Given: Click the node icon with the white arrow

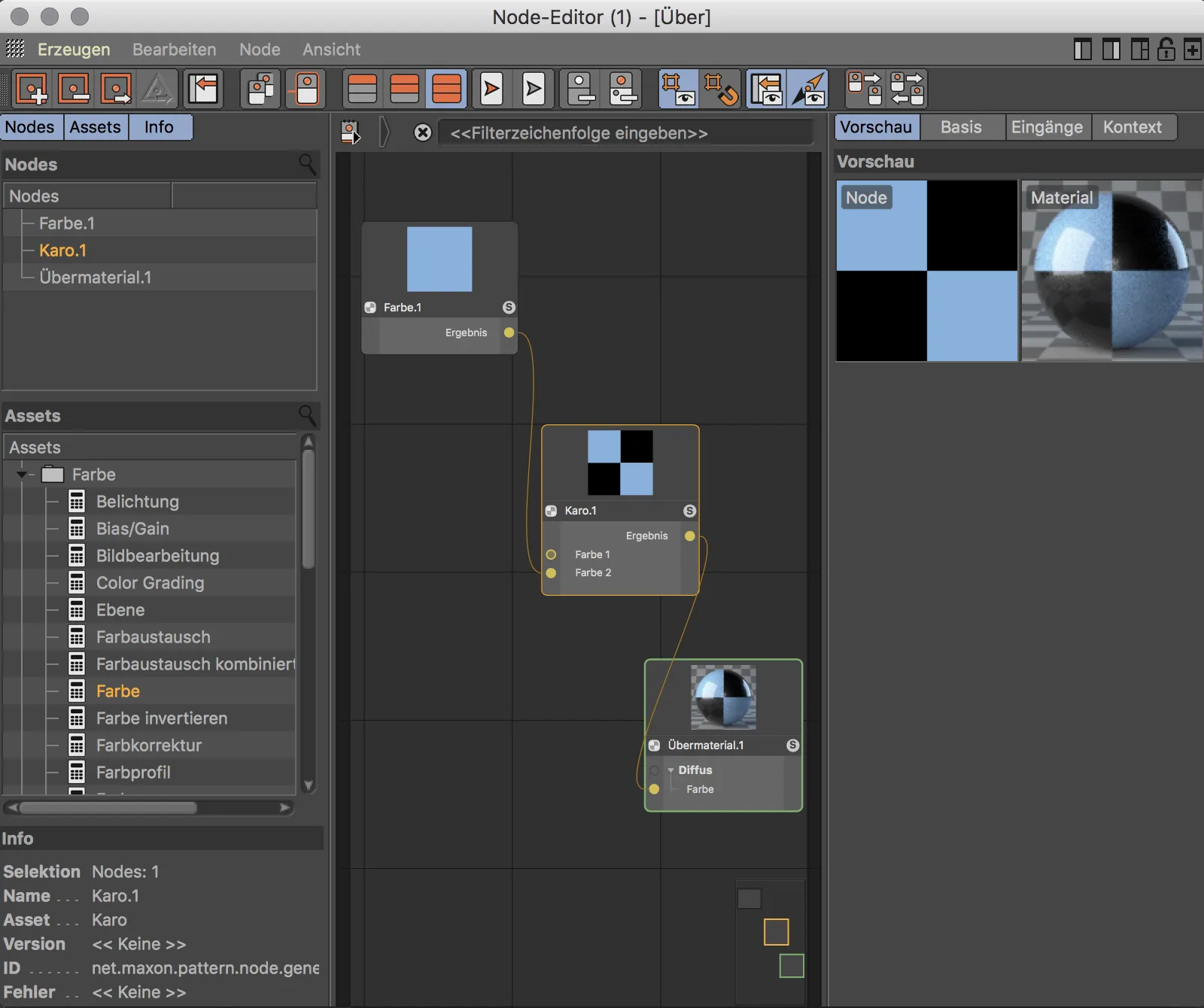Looking at the screenshot, I should [116, 89].
